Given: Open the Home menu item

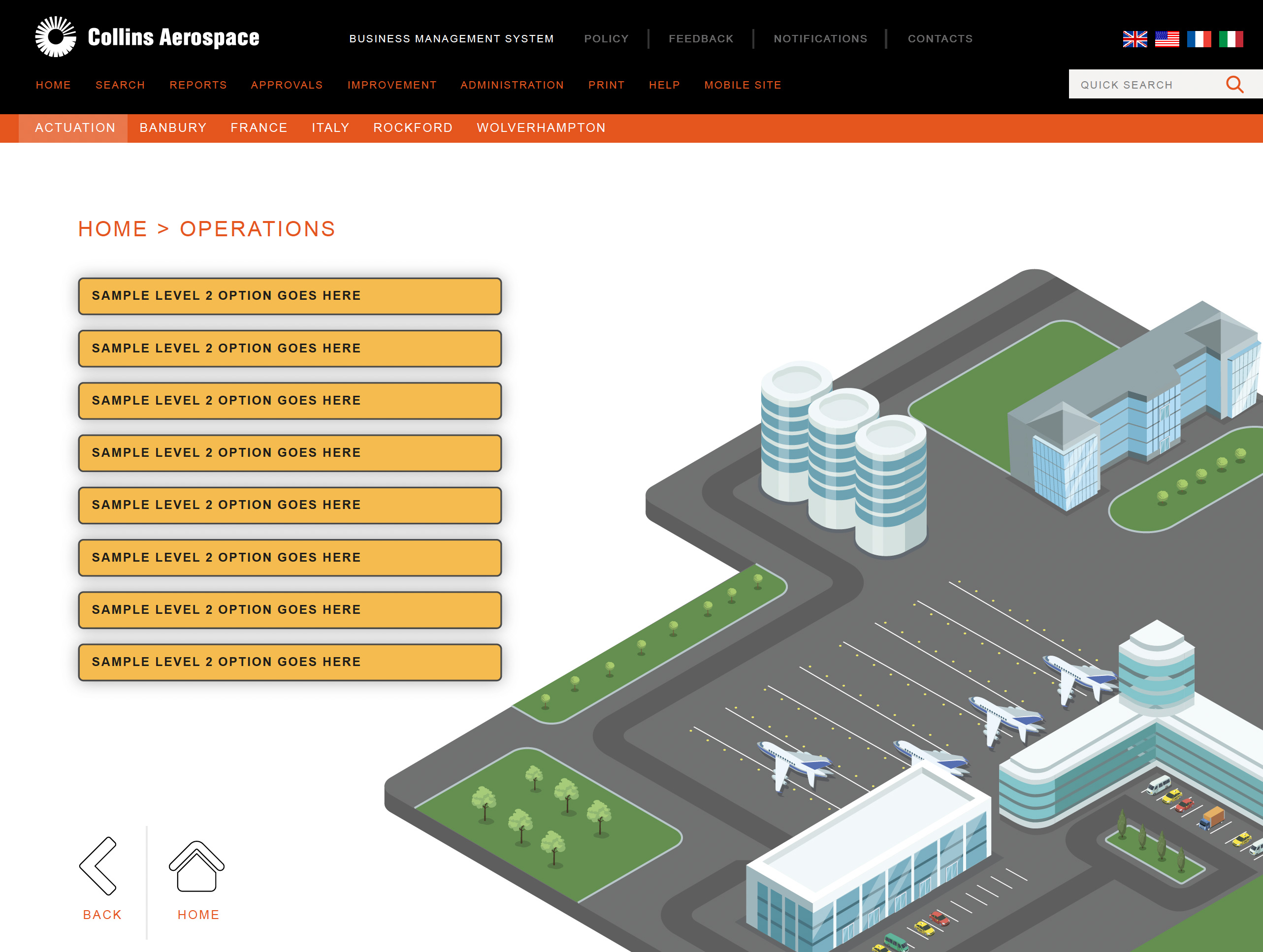Looking at the screenshot, I should [x=53, y=85].
